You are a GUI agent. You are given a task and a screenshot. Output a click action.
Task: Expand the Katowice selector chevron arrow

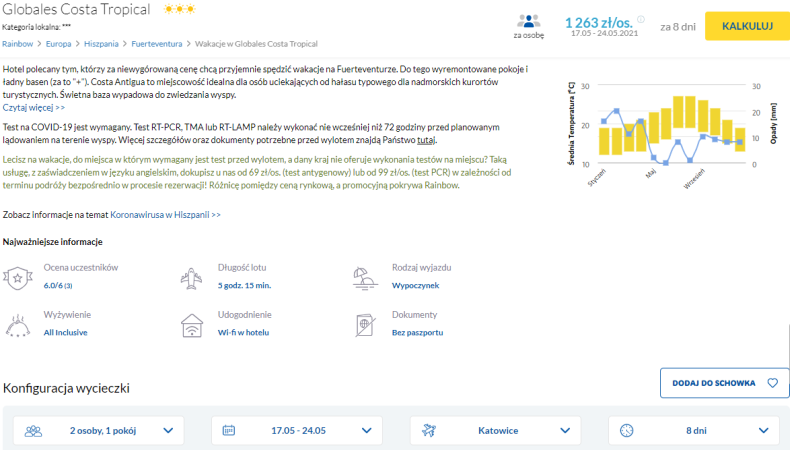coord(565,431)
